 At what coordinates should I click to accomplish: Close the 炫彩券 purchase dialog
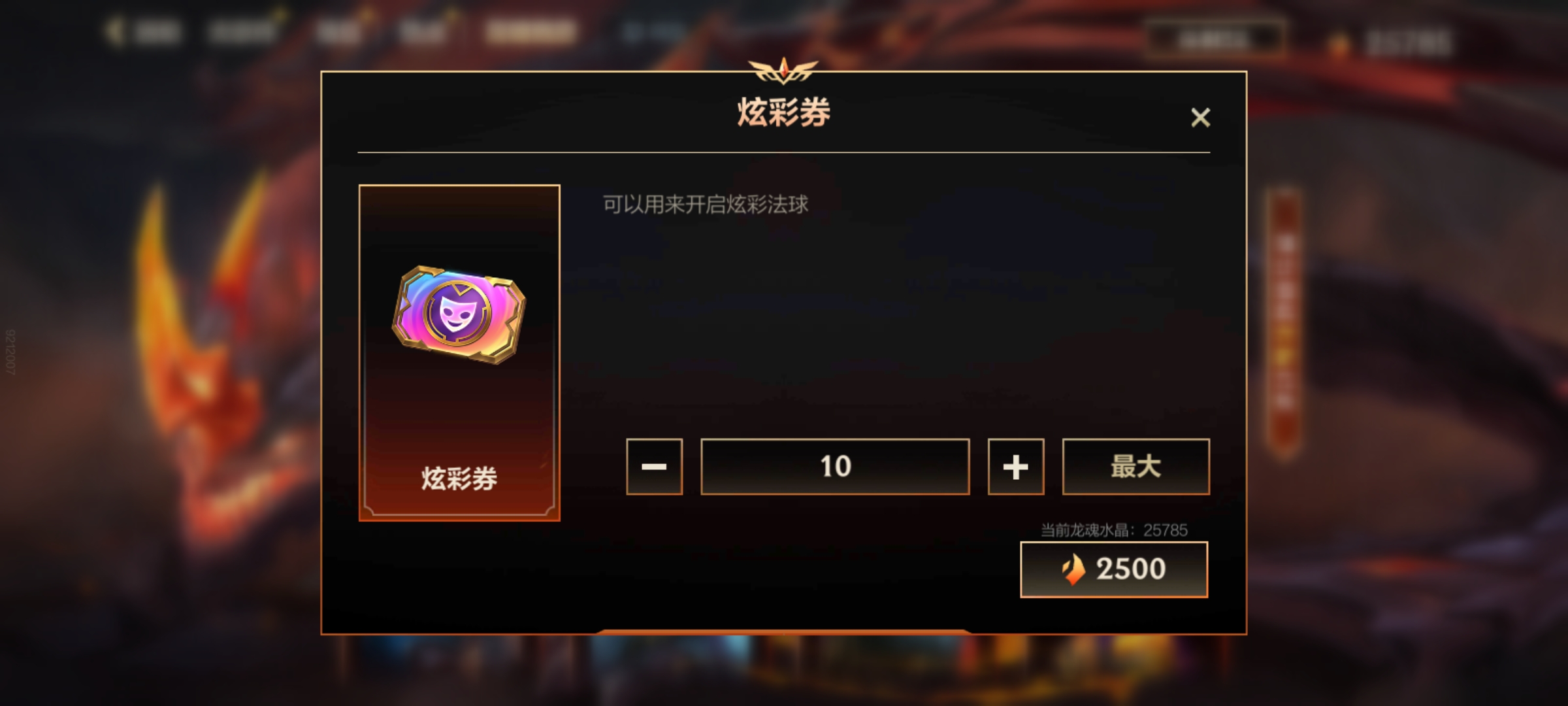click(1200, 118)
